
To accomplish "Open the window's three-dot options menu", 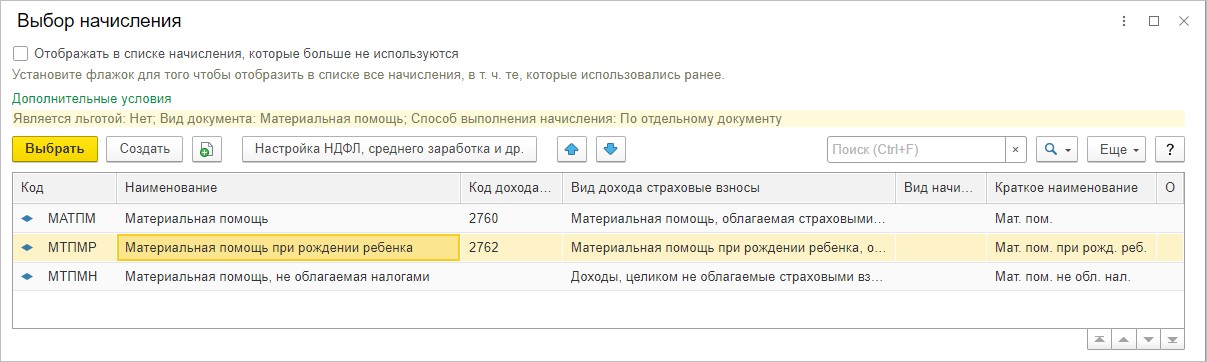I will click(x=1128, y=20).
